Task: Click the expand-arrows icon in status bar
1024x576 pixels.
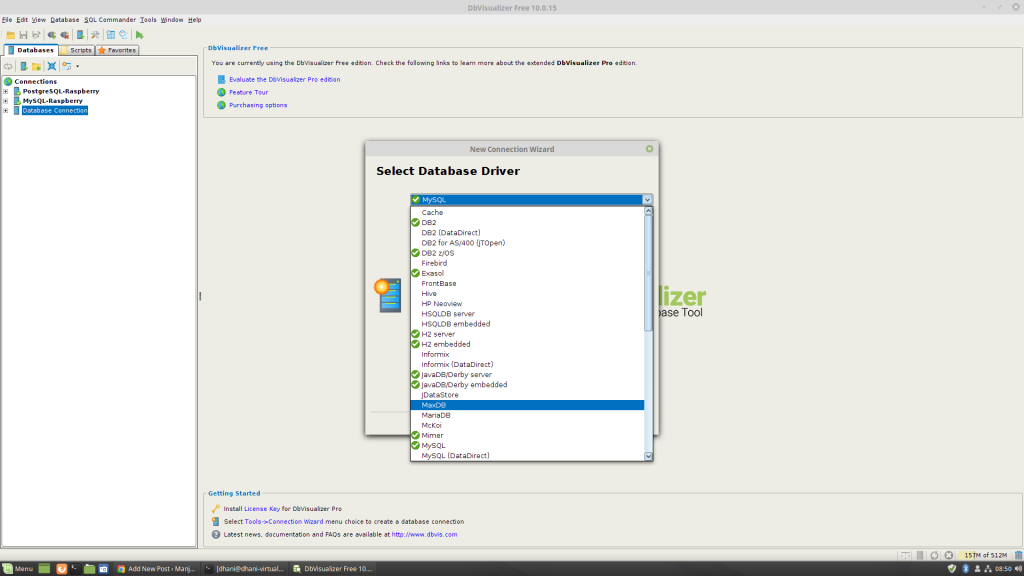Action: click(x=906, y=555)
